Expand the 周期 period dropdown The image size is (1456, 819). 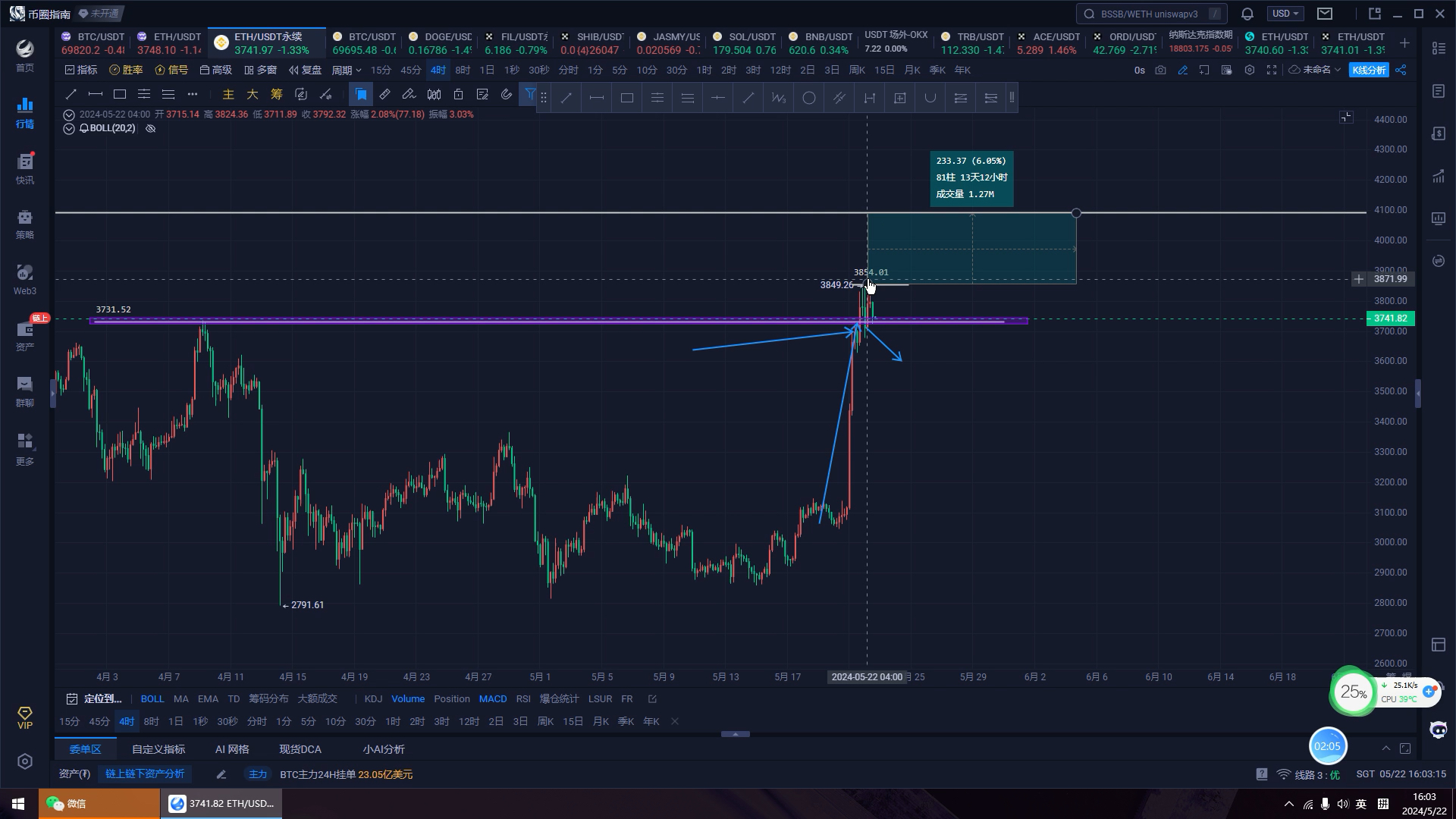tap(347, 70)
